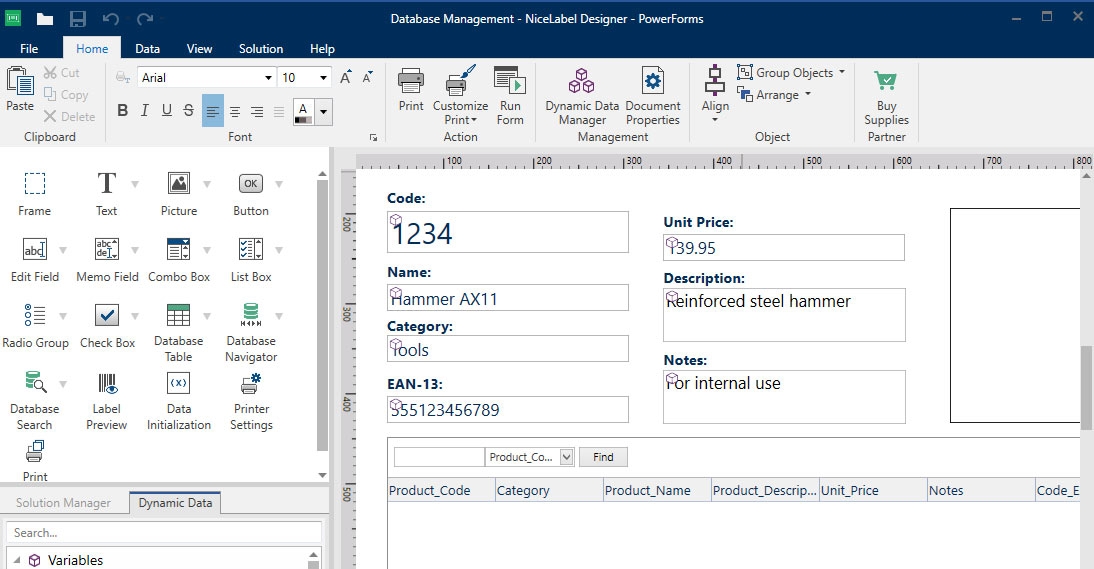Select the Dynamic Data tab
Image resolution: width=1094 pixels, height=569 pixels.
coord(175,503)
